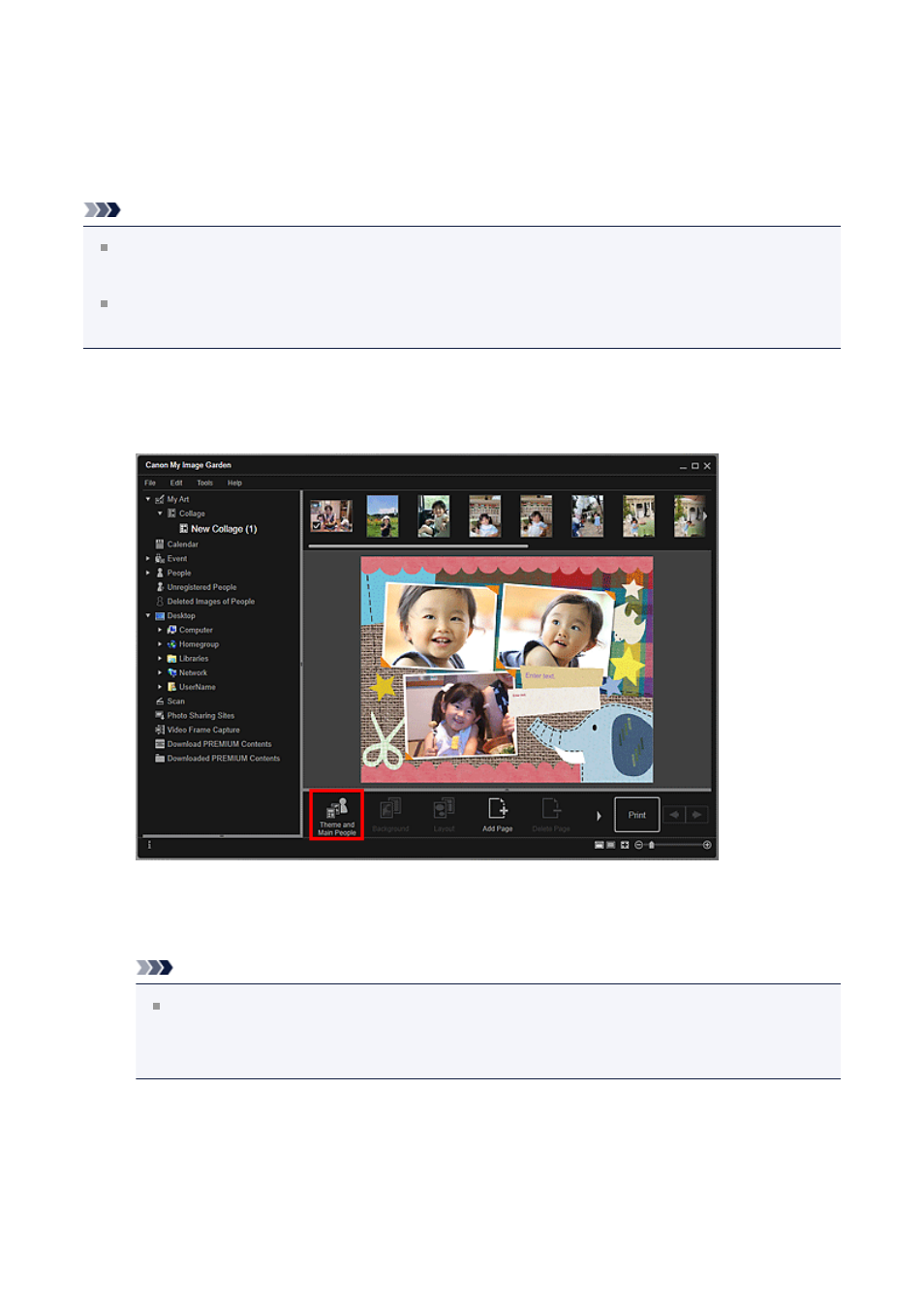Viewport: 924px width, 1308px height.
Task: Click the My Art icon
Action: coord(160,500)
